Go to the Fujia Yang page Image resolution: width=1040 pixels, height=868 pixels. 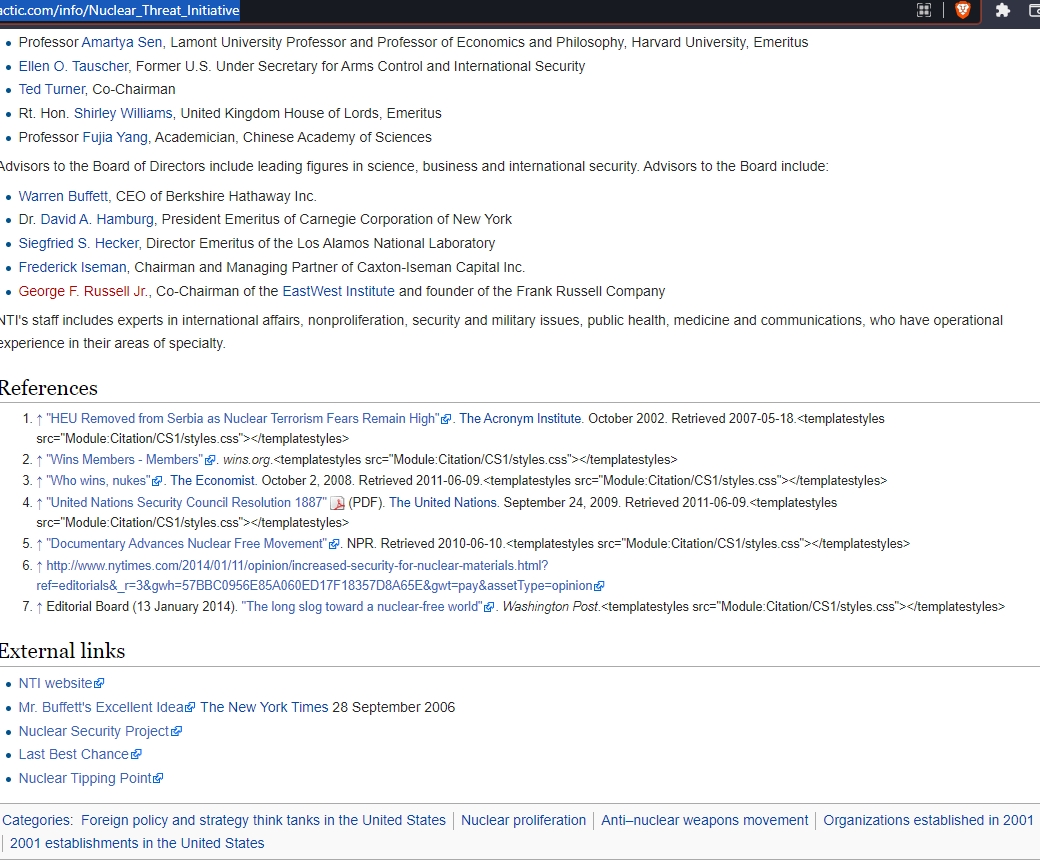tap(115, 137)
